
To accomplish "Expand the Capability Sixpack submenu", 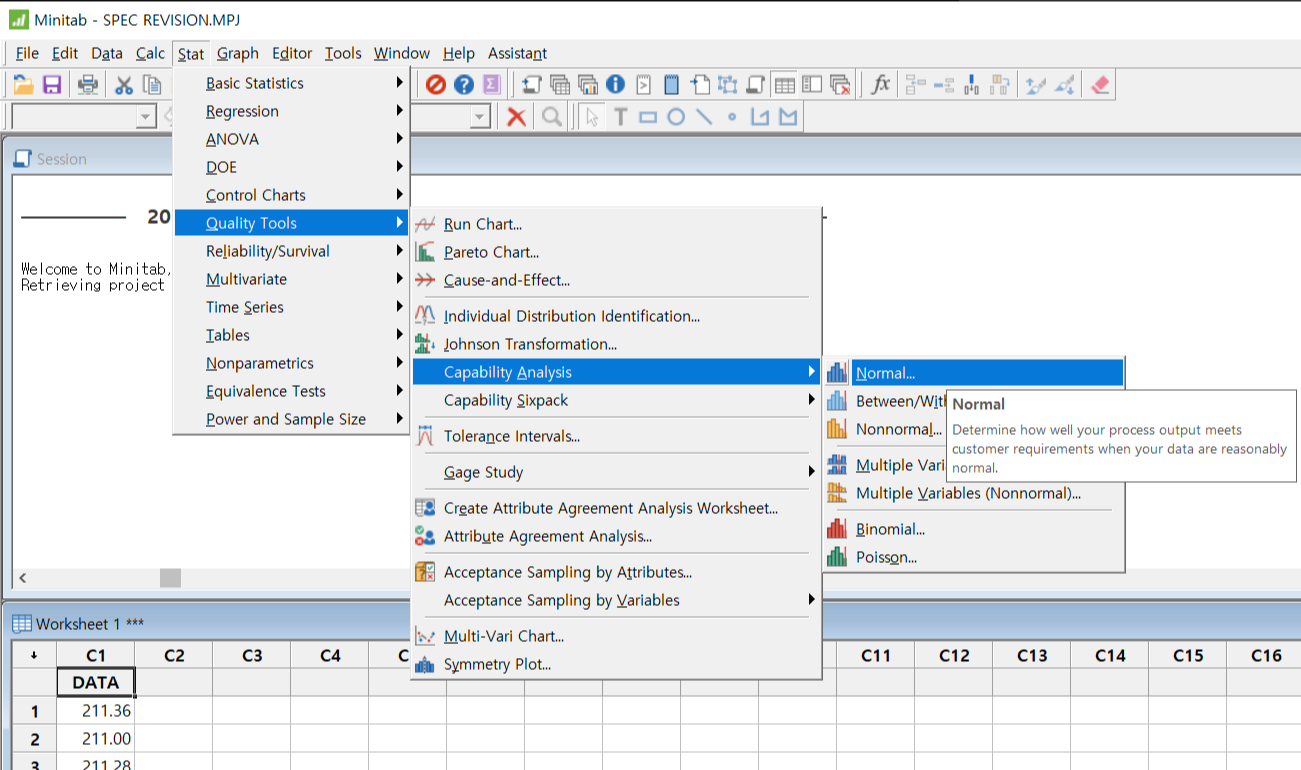I will click(x=616, y=400).
